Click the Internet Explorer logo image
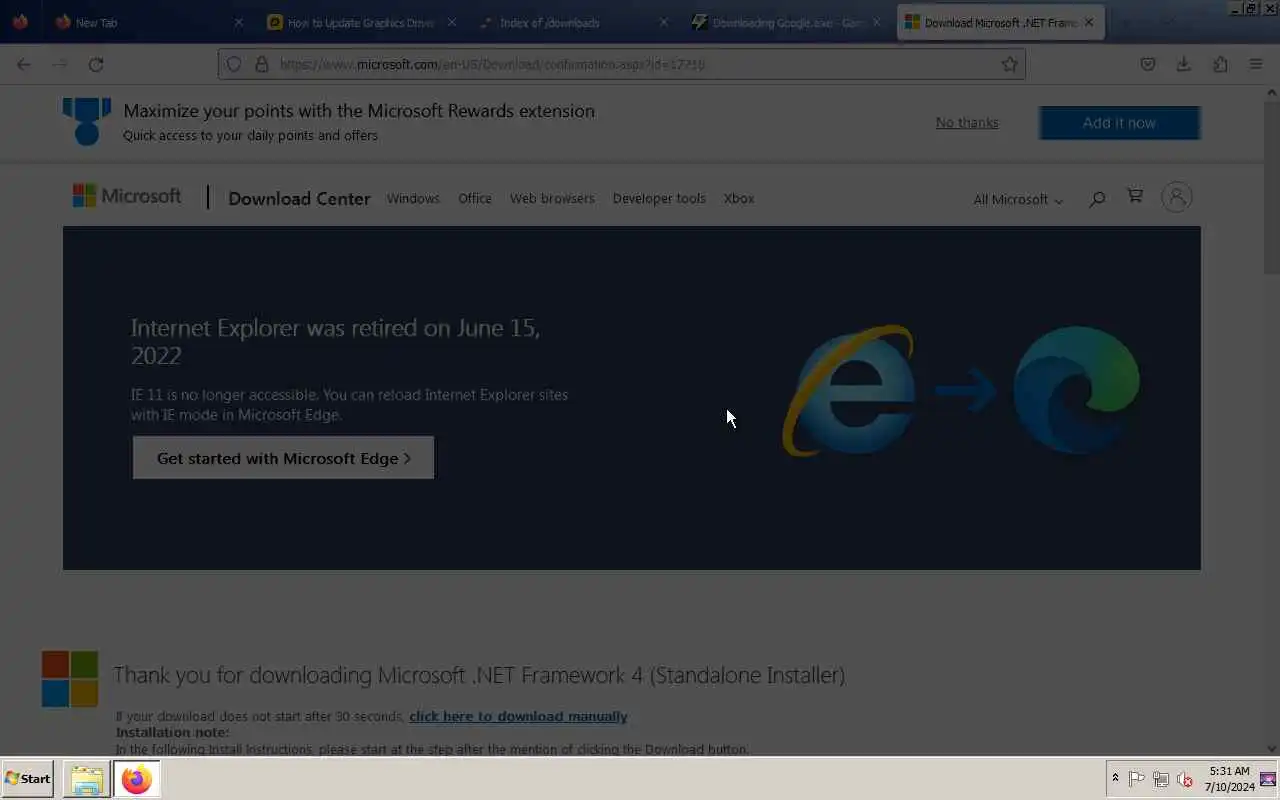 pos(849,391)
